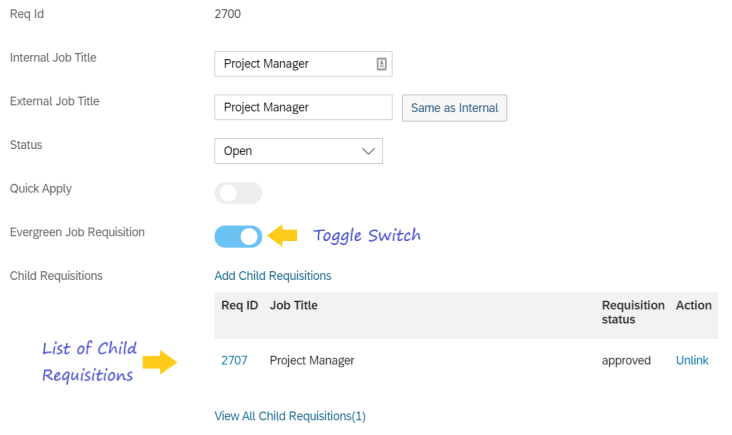Click into the External Job Title field
Image resolution: width=732 pixels, height=435 pixels.
click(303, 107)
